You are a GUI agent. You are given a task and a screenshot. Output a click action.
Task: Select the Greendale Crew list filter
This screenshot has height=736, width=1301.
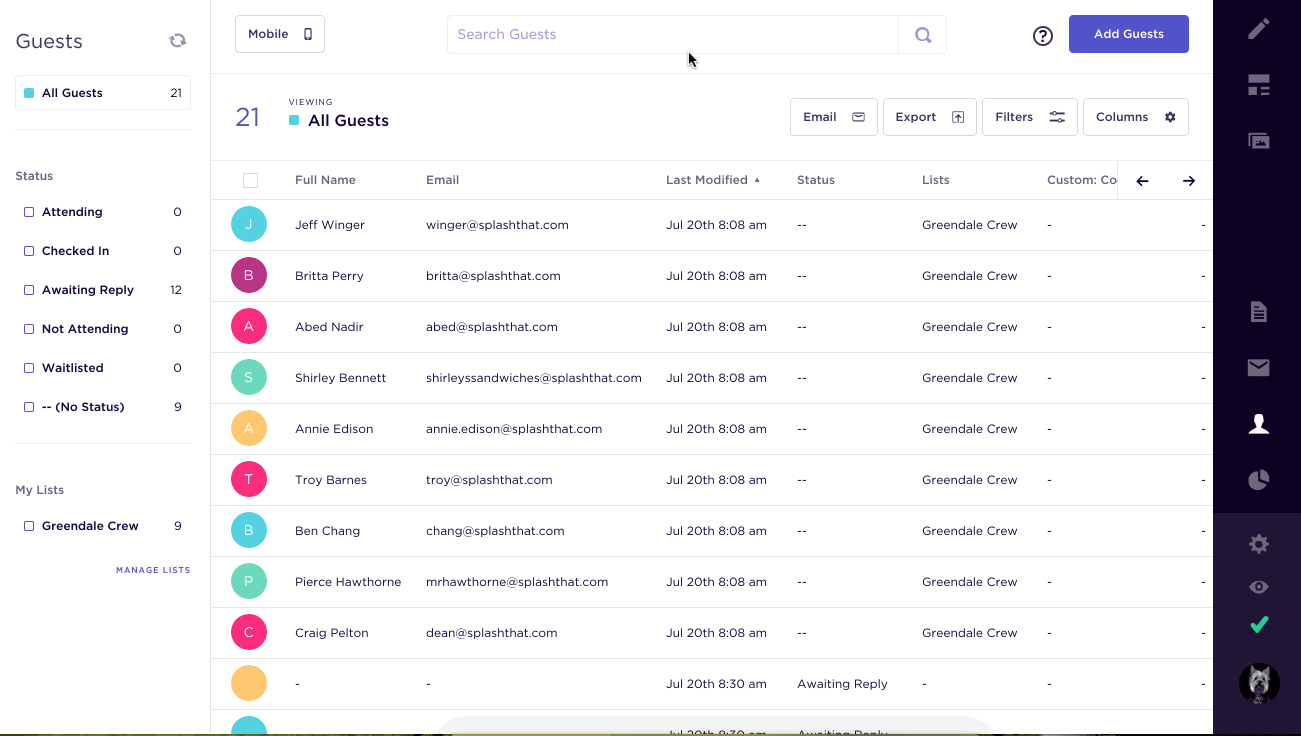(x=103, y=526)
